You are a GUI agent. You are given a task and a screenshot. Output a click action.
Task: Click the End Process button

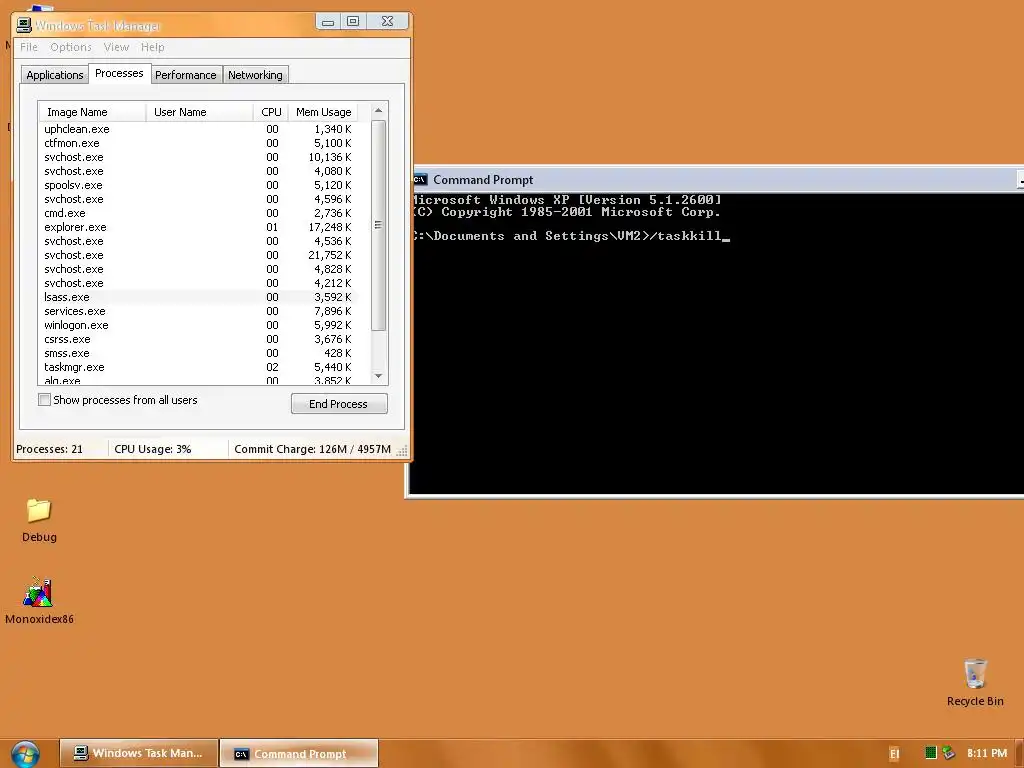[339, 404]
